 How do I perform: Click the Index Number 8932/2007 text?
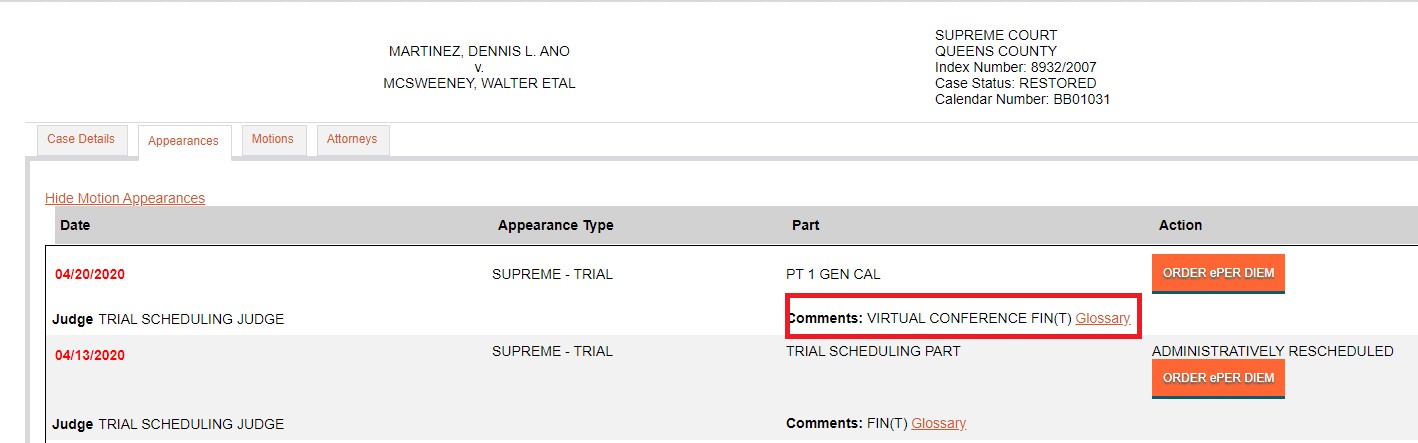(1015, 67)
